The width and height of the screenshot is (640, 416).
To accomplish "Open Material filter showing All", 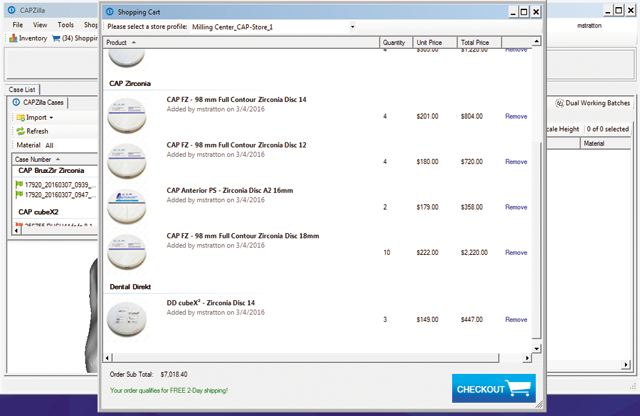I will pyautogui.click(x=49, y=145).
